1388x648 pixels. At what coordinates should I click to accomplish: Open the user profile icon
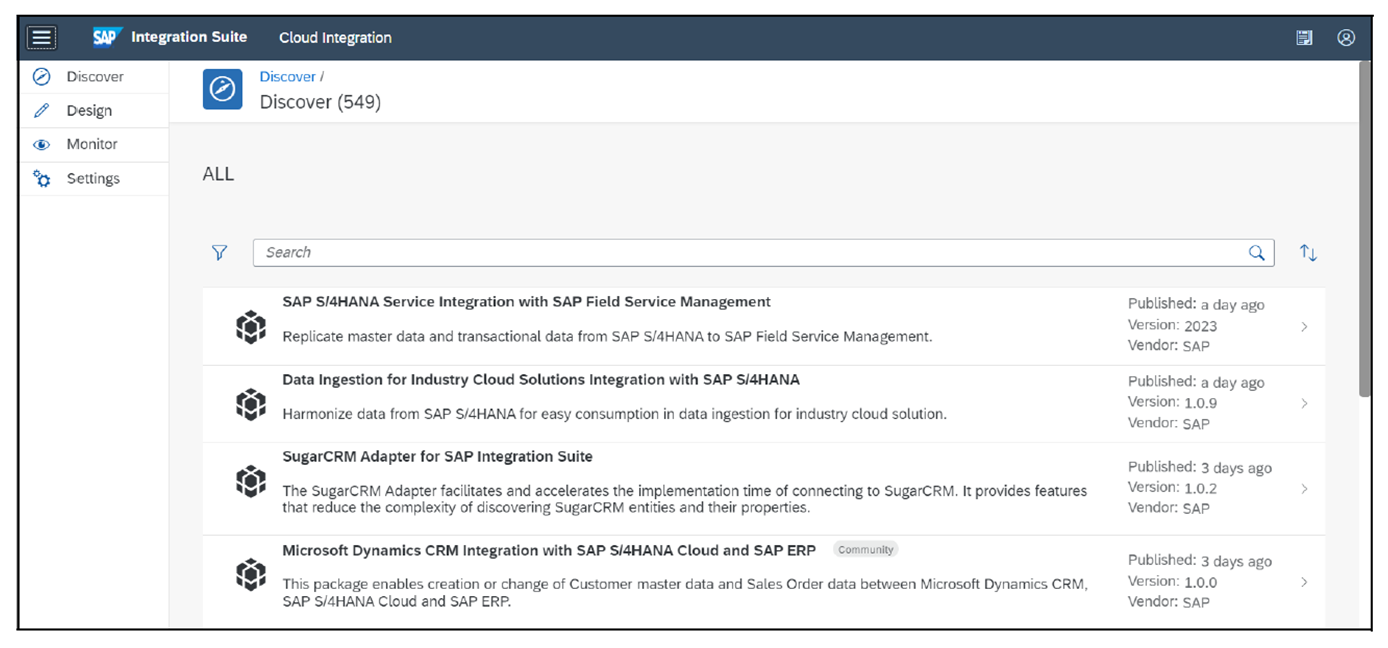pyautogui.click(x=1346, y=37)
